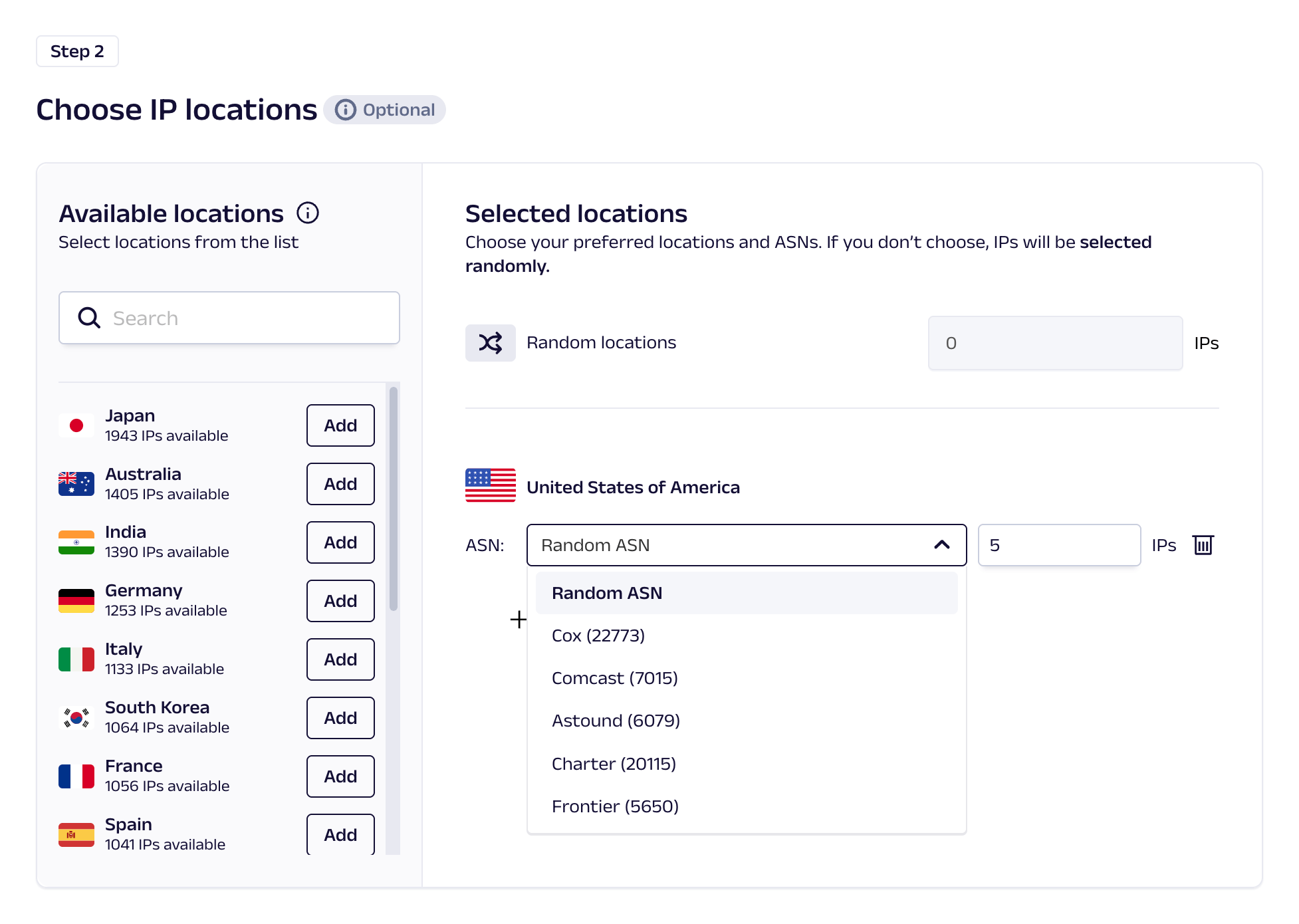
Task: Select Frontier (5650) in the ASN menu
Action: click(614, 806)
